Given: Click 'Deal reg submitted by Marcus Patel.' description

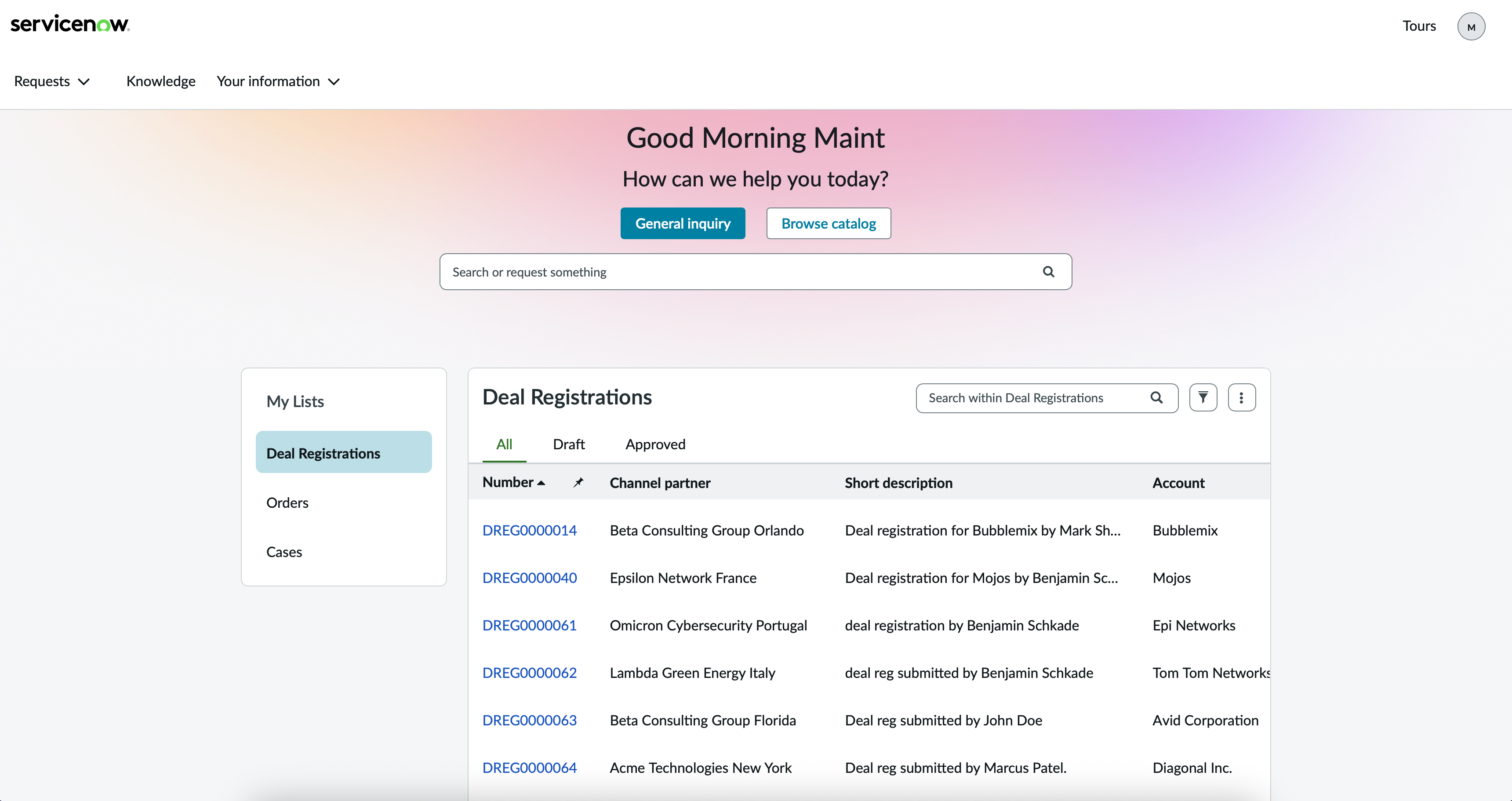Looking at the screenshot, I should click(x=956, y=768).
